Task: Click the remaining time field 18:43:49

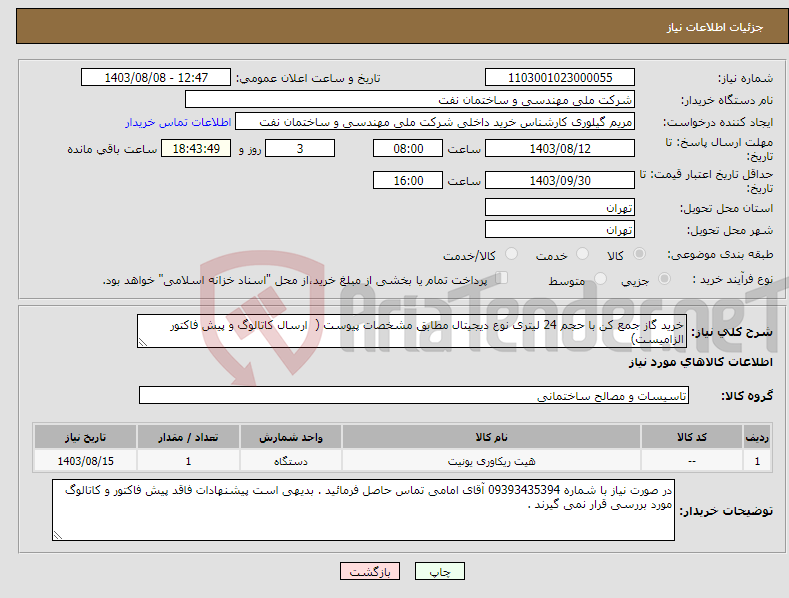Action: point(196,148)
